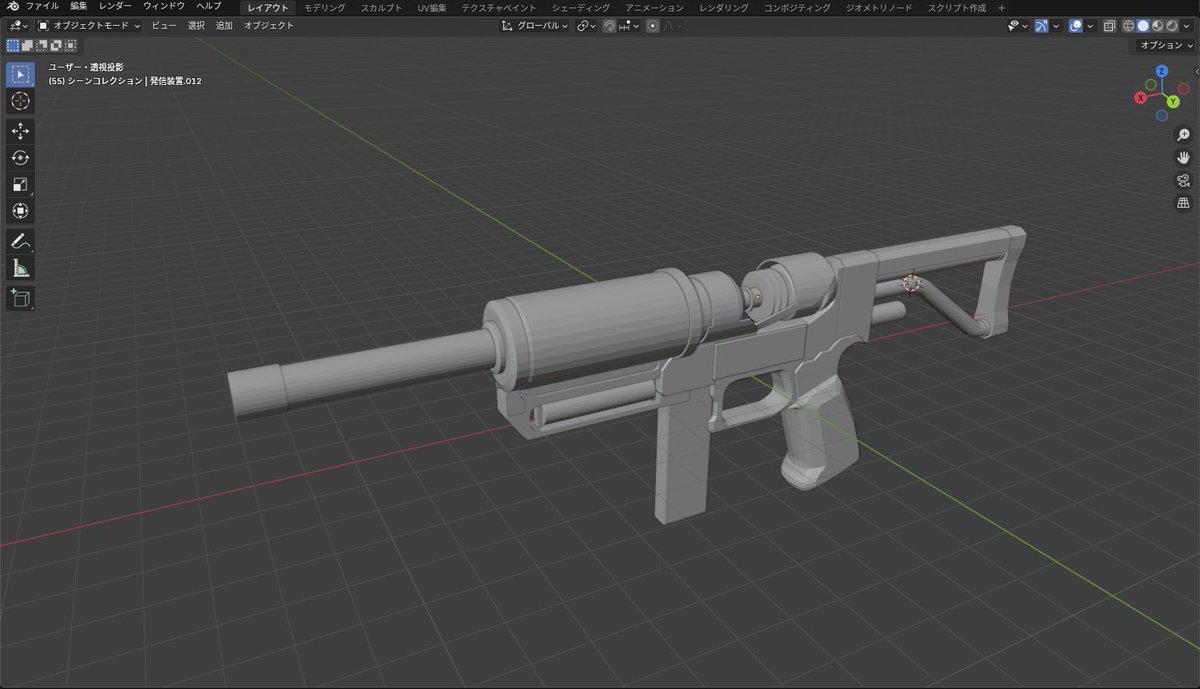Open shading options dropdown arrow
The height and width of the screenshot is (689, 1200).
coord(1186,26)
